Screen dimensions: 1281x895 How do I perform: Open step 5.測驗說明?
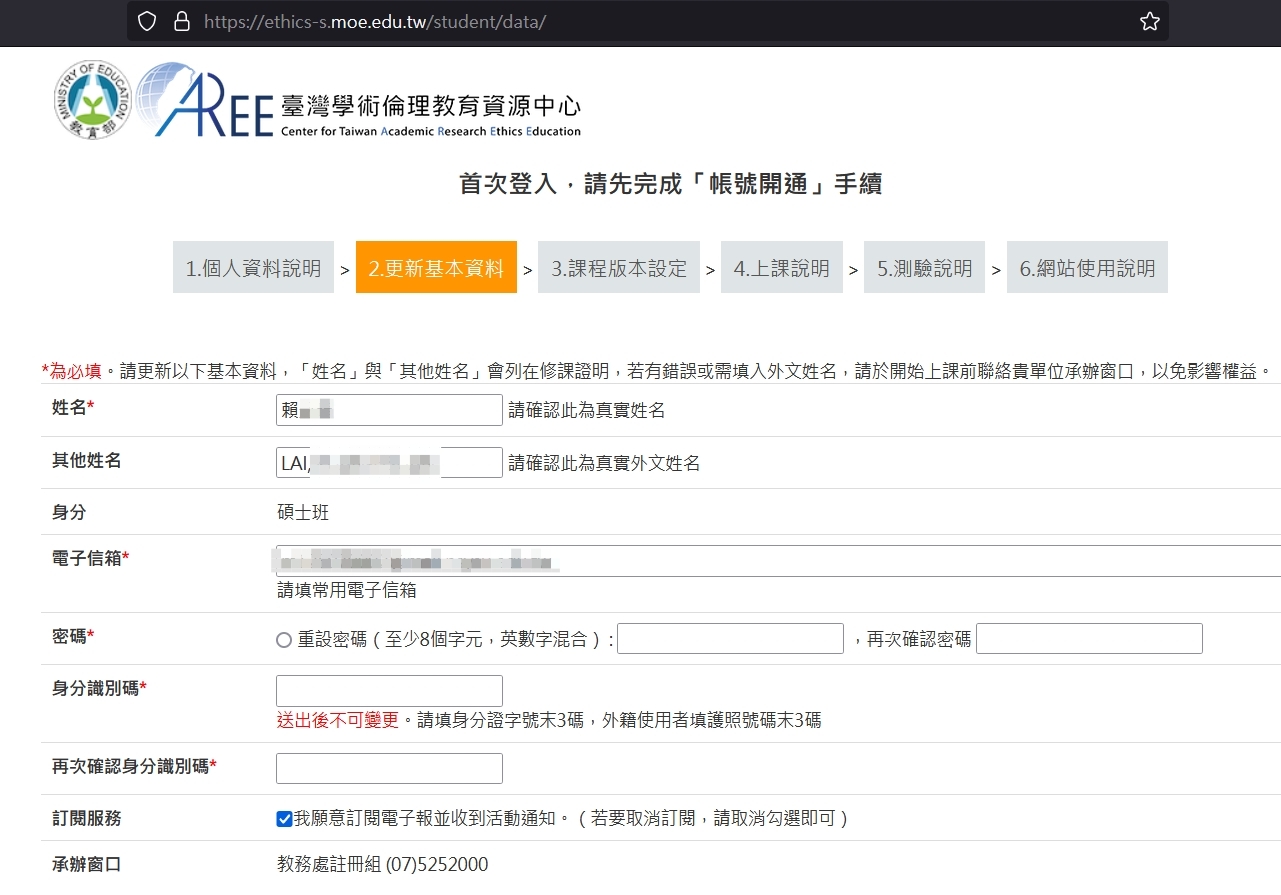click(924, 267)
